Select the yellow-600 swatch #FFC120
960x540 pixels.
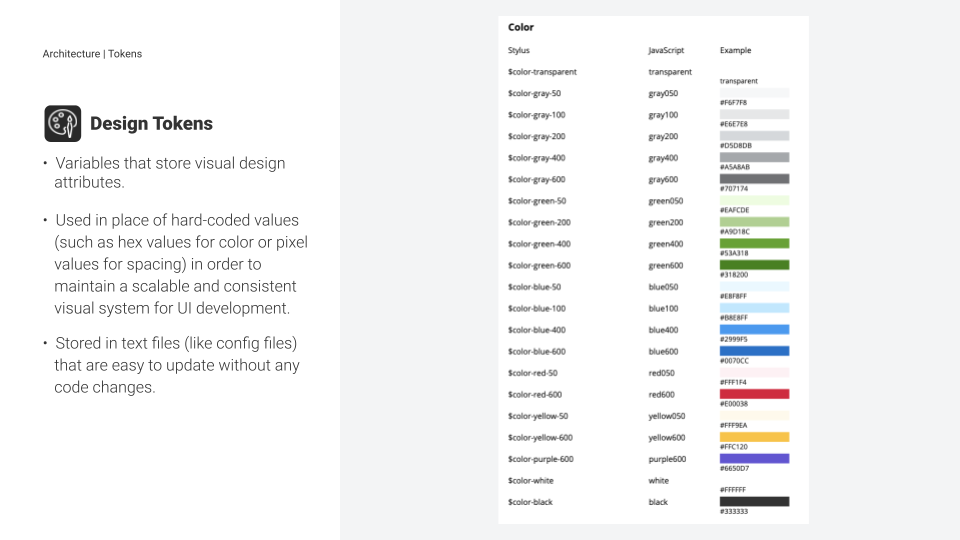(x=754, y=437)
